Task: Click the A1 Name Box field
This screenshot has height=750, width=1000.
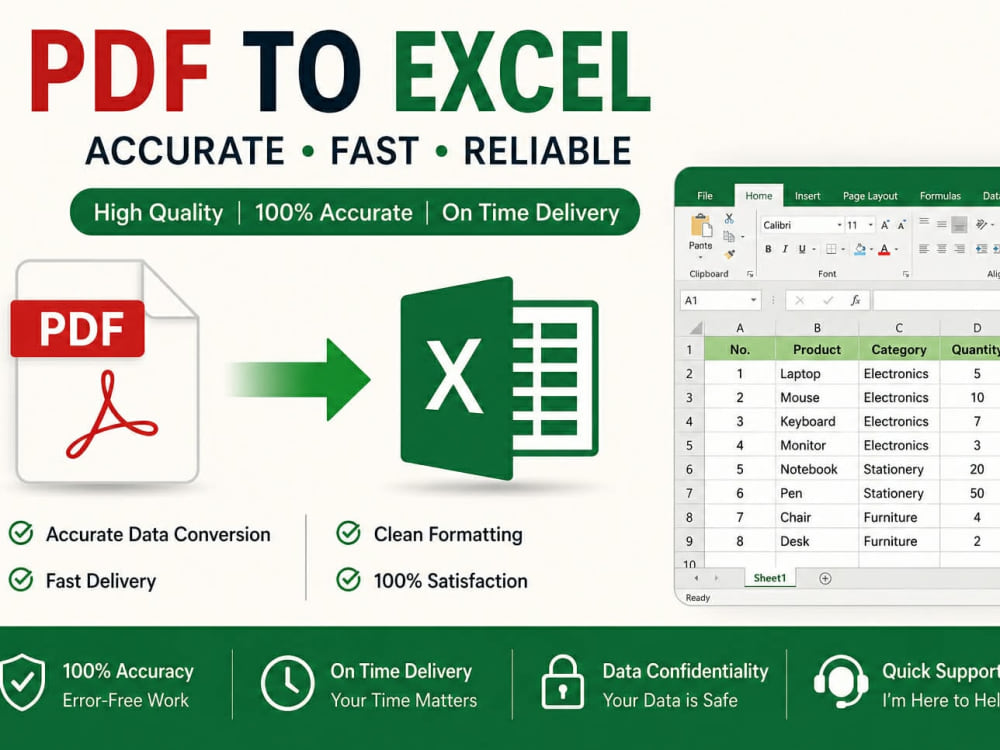Action: (x=721, y=300)
